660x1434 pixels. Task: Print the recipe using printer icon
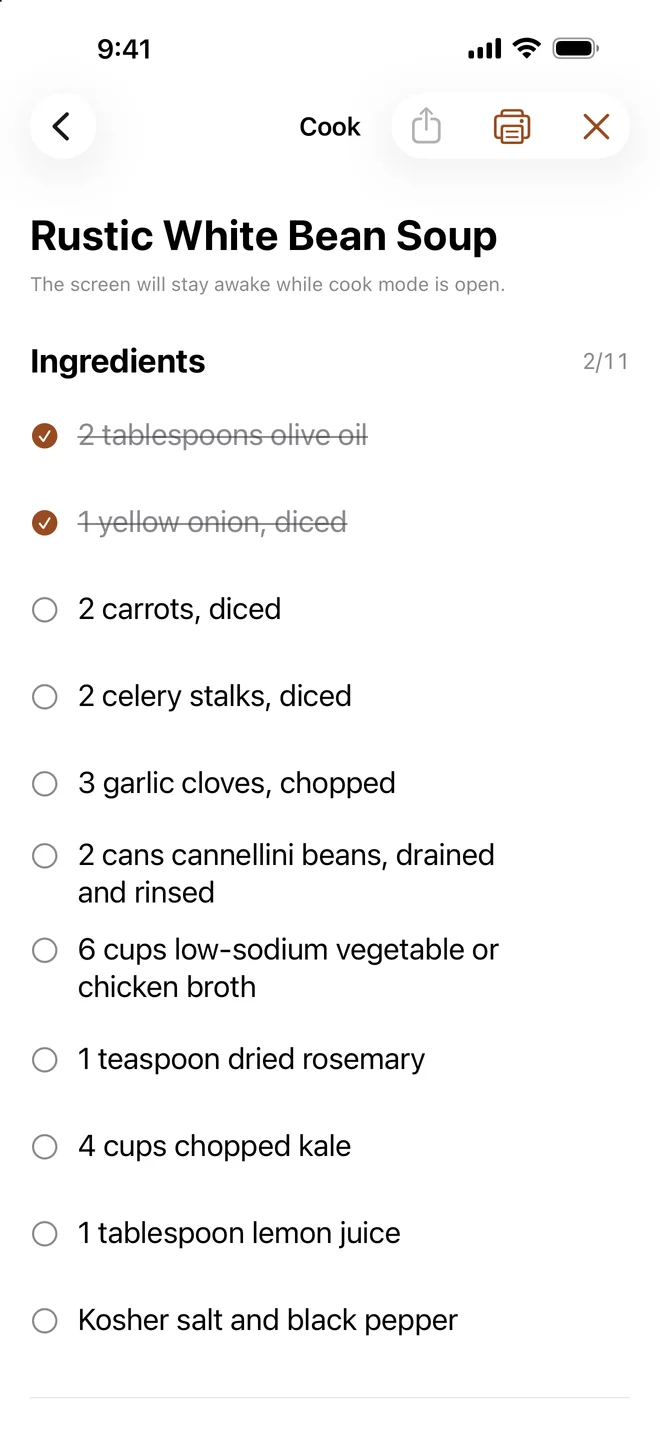coord(512,127)
